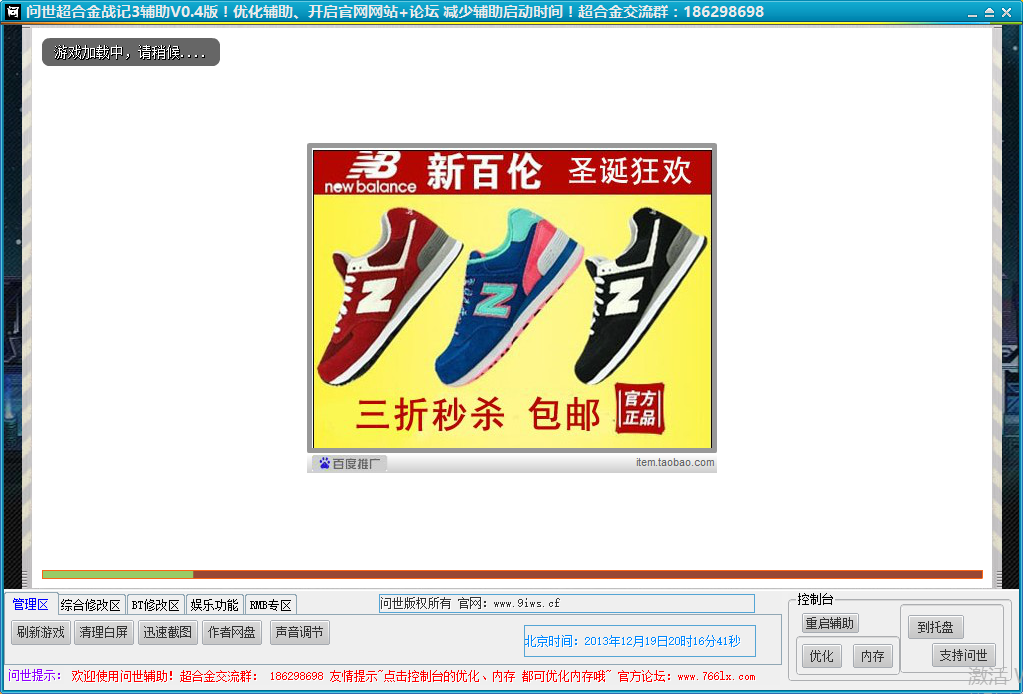Screen dimensions: 1023x694
Task: Click the 刷新游戏 button
Action: (x=41, y=632)
